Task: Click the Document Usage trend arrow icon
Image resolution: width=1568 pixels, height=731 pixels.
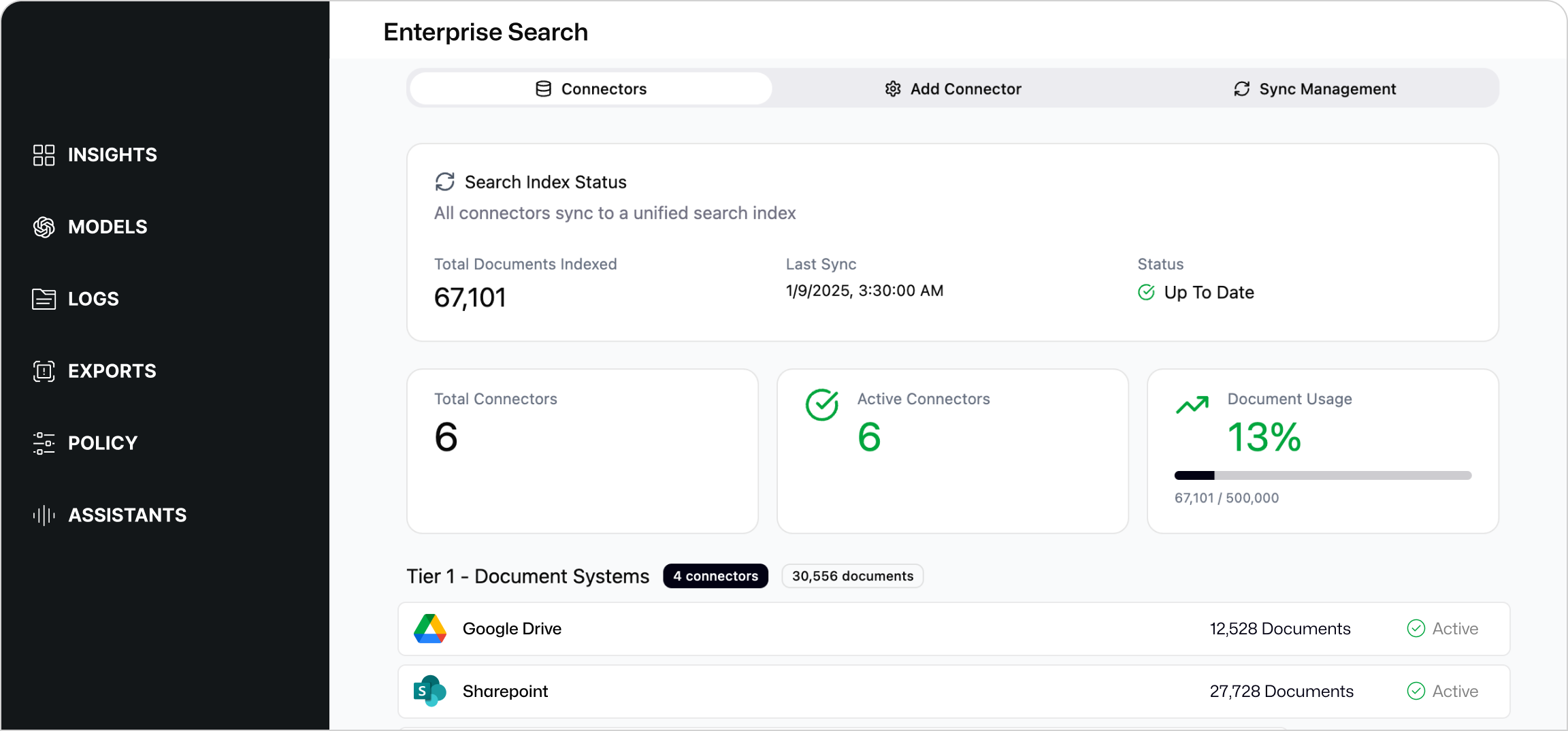Action: [x=1192, y=405]
